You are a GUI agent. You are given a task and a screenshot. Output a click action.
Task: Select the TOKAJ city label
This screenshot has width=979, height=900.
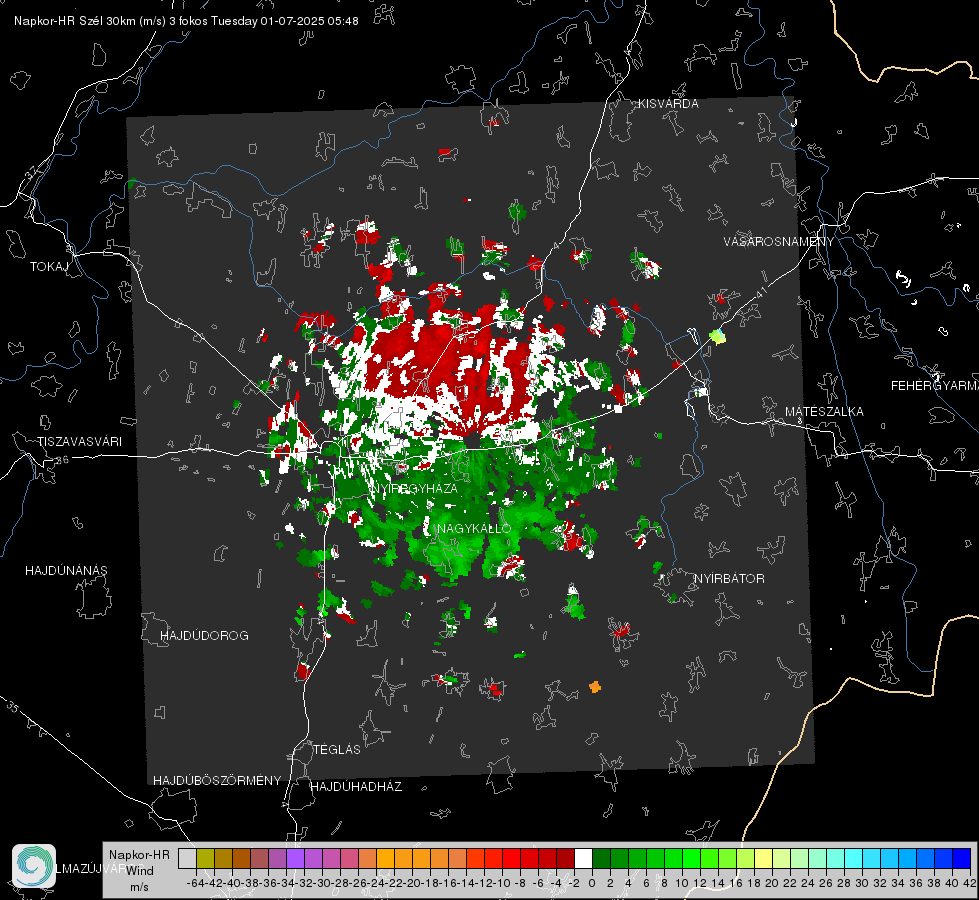point(49,267)
